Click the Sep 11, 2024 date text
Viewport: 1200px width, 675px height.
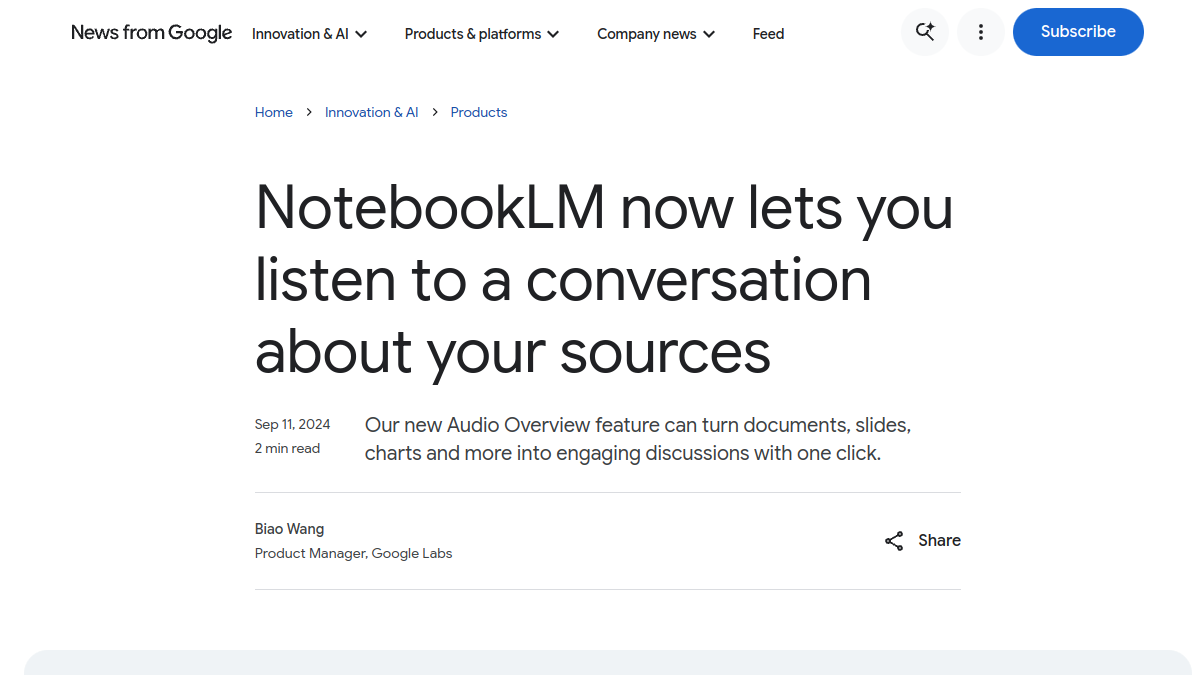[x=292, y=424]
